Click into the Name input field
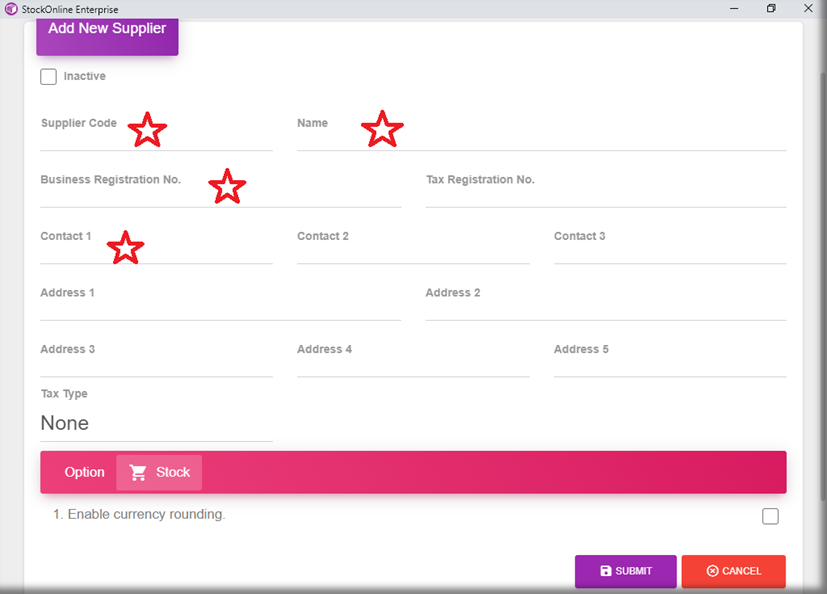This screenshot has height=594, width=827. 540,139
